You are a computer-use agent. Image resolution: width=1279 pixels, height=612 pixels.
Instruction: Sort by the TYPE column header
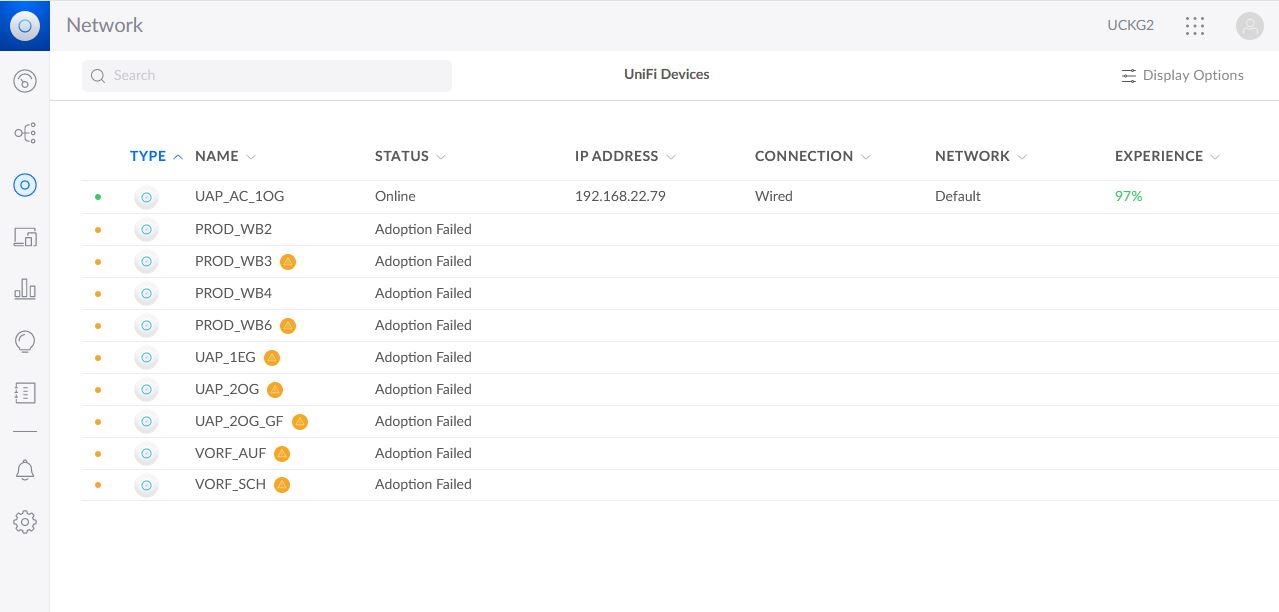pyautogui.click(x=148, y=156)
